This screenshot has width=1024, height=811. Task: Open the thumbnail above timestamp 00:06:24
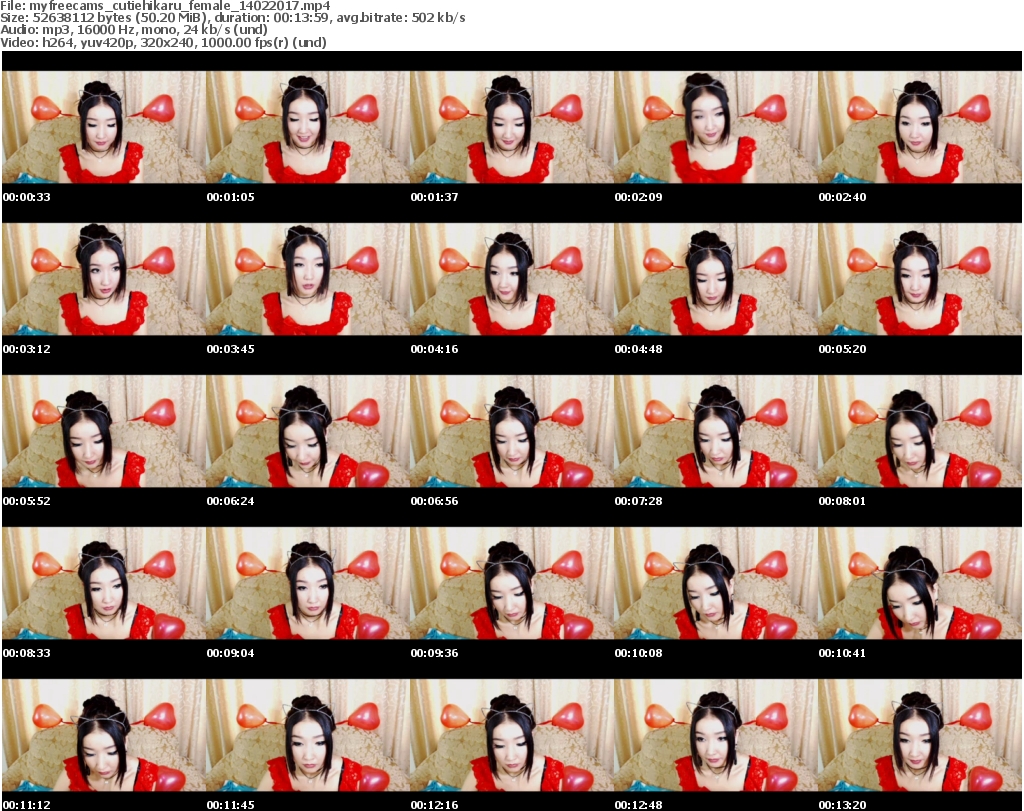tap(308, 432)
